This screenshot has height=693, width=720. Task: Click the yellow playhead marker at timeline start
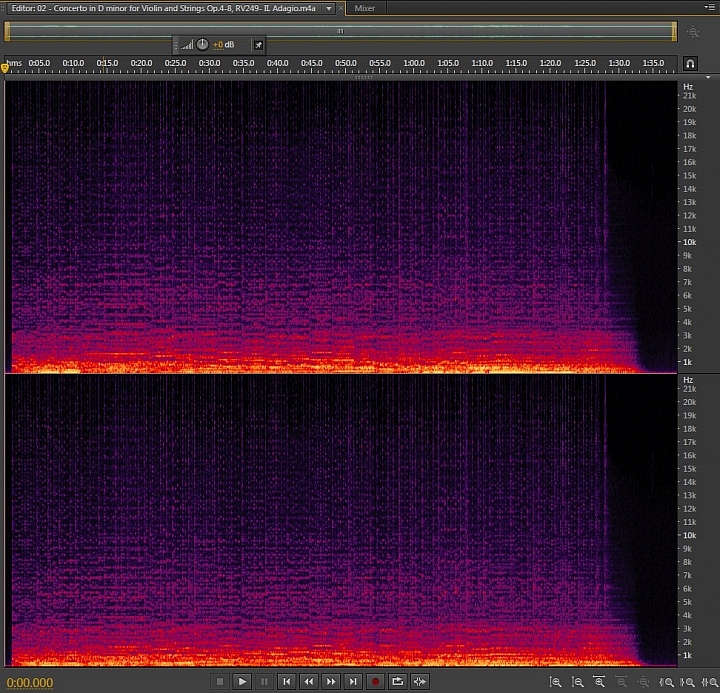tap(5, 68)
